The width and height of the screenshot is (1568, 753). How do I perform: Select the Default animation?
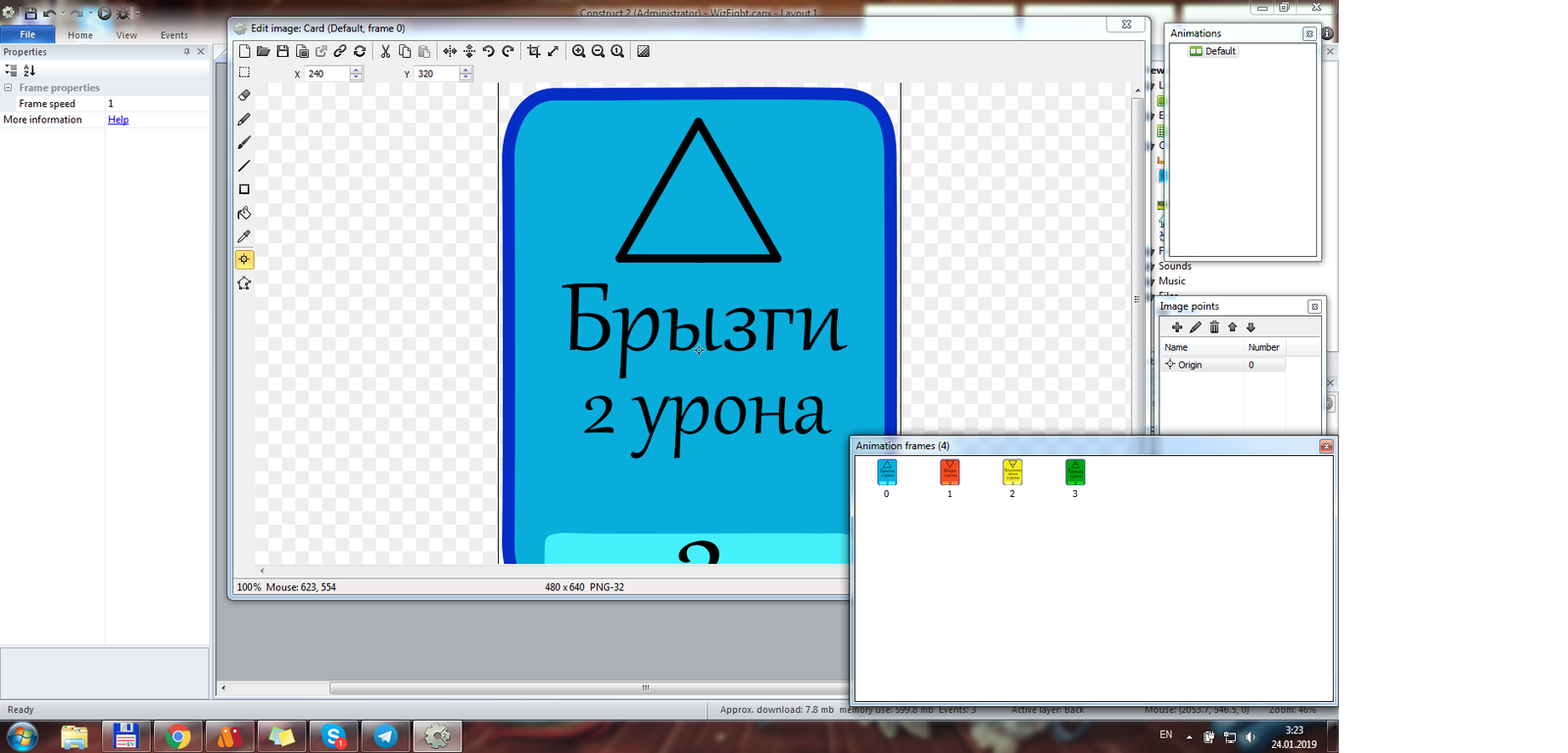coord(1213,51)
